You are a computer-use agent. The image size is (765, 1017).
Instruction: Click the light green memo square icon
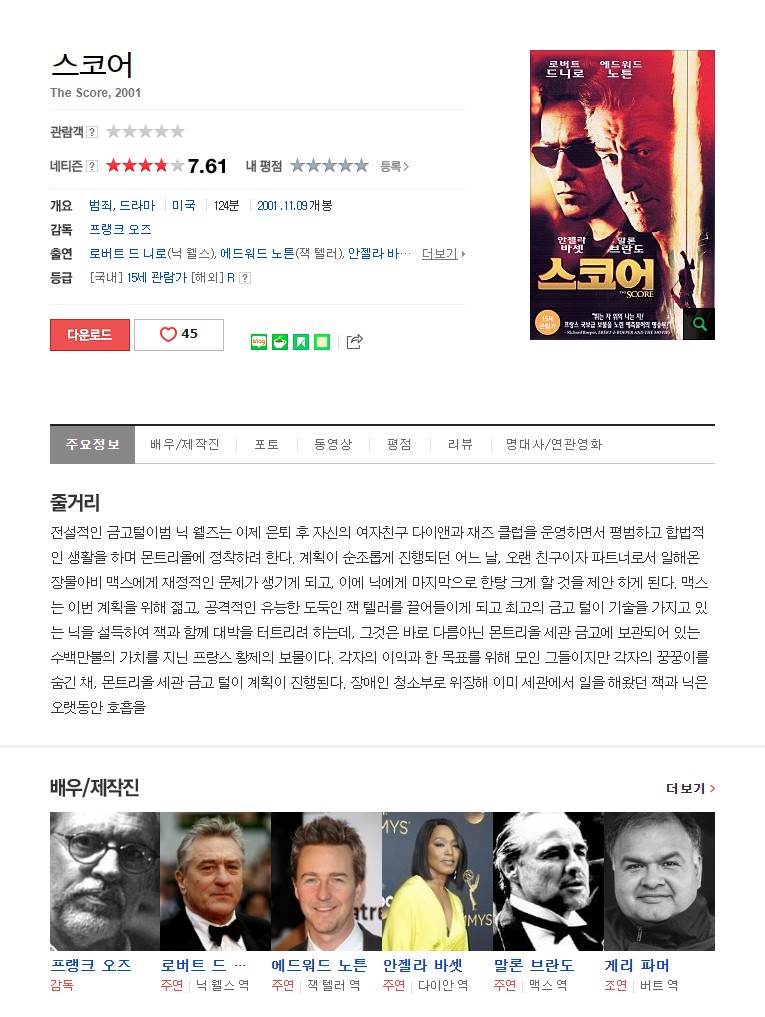(322, 341)
